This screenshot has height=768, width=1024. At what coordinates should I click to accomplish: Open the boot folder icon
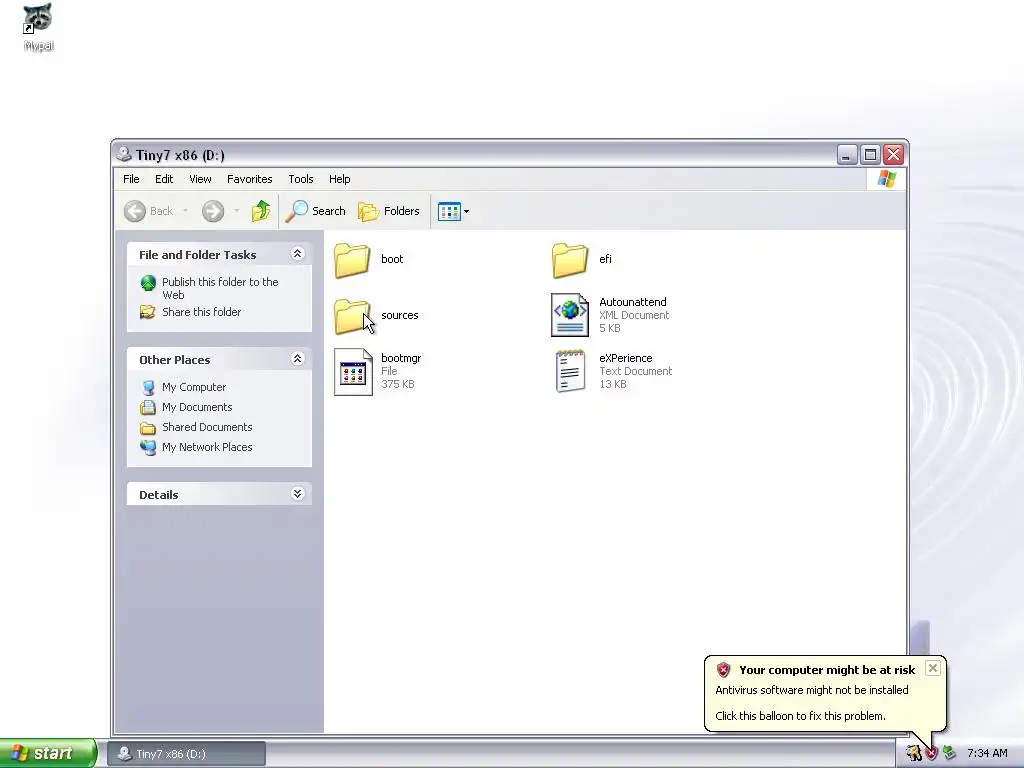(352, 260)
